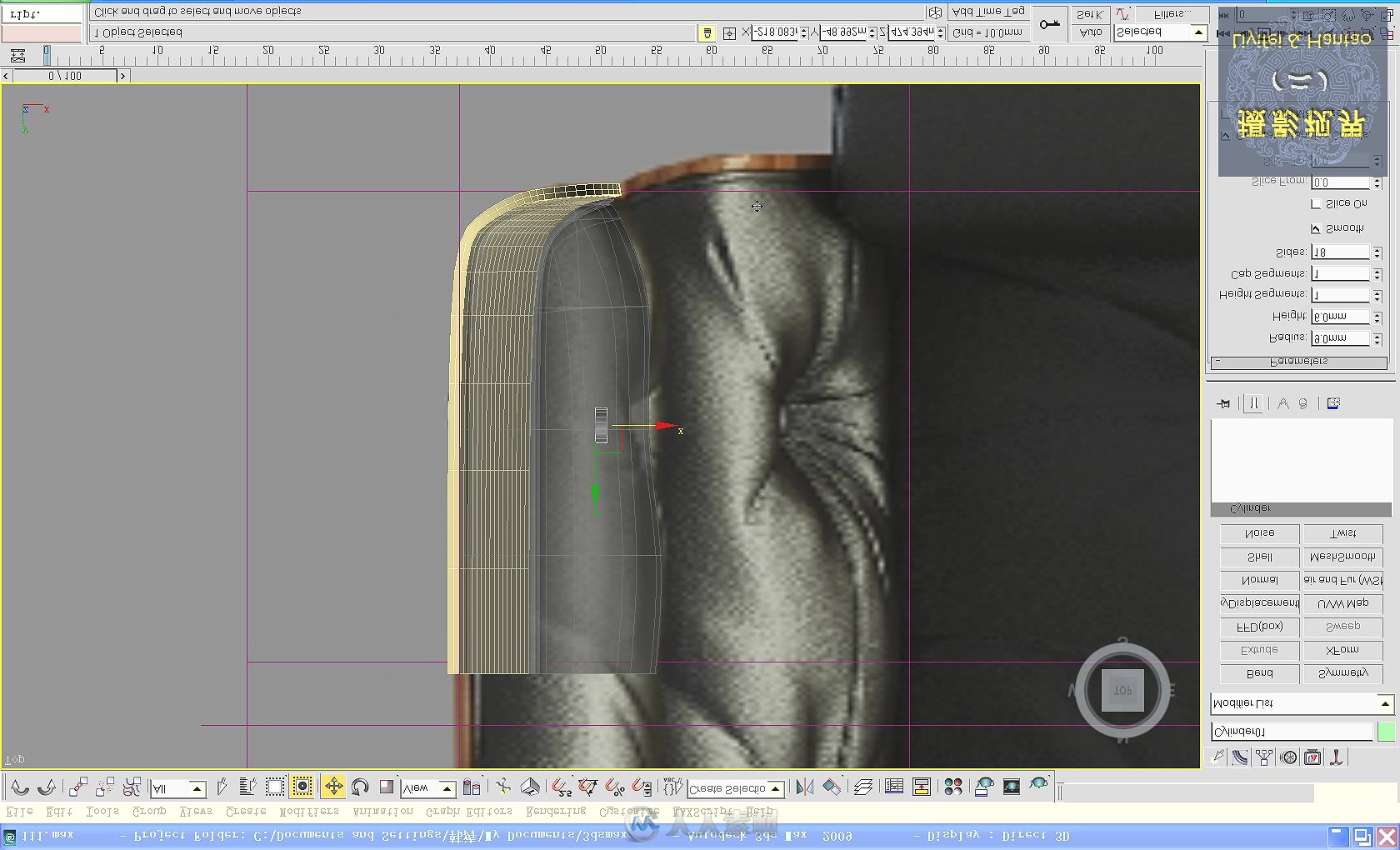Click the Height Segments spinner arrows

1377,295
